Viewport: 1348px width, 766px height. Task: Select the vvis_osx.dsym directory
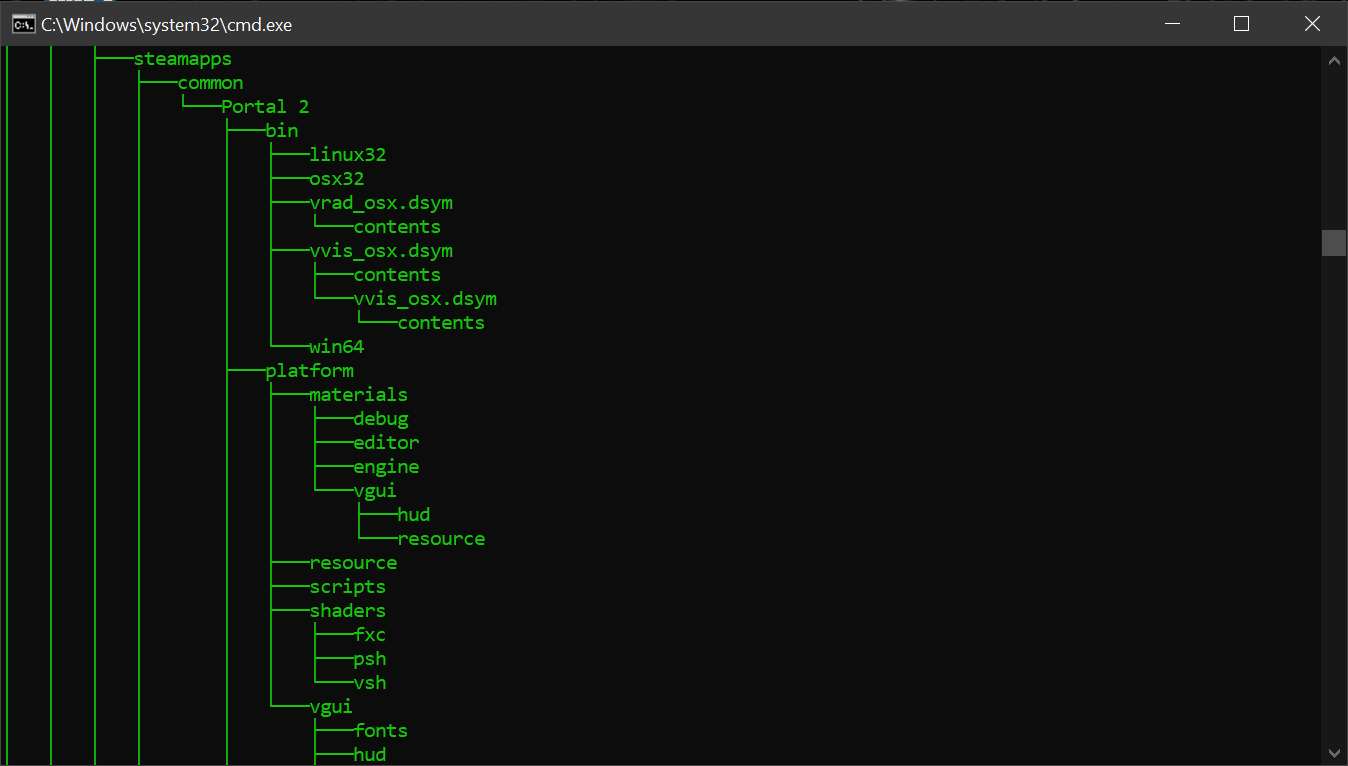381,250
